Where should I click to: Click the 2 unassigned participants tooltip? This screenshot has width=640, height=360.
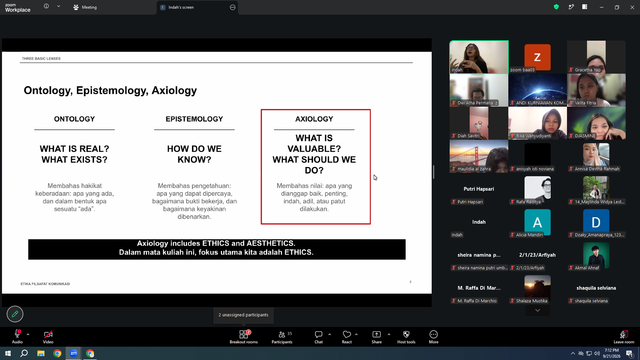pos(243,315)
